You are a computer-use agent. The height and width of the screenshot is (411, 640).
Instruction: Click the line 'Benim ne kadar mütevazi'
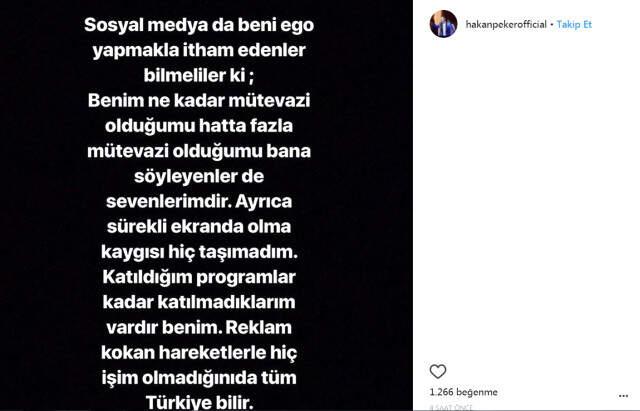(199, 101)
